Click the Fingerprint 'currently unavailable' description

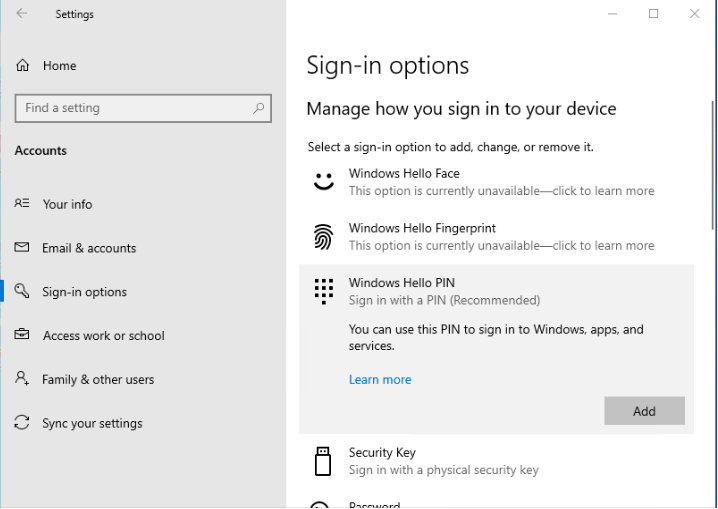click(501, 246)
